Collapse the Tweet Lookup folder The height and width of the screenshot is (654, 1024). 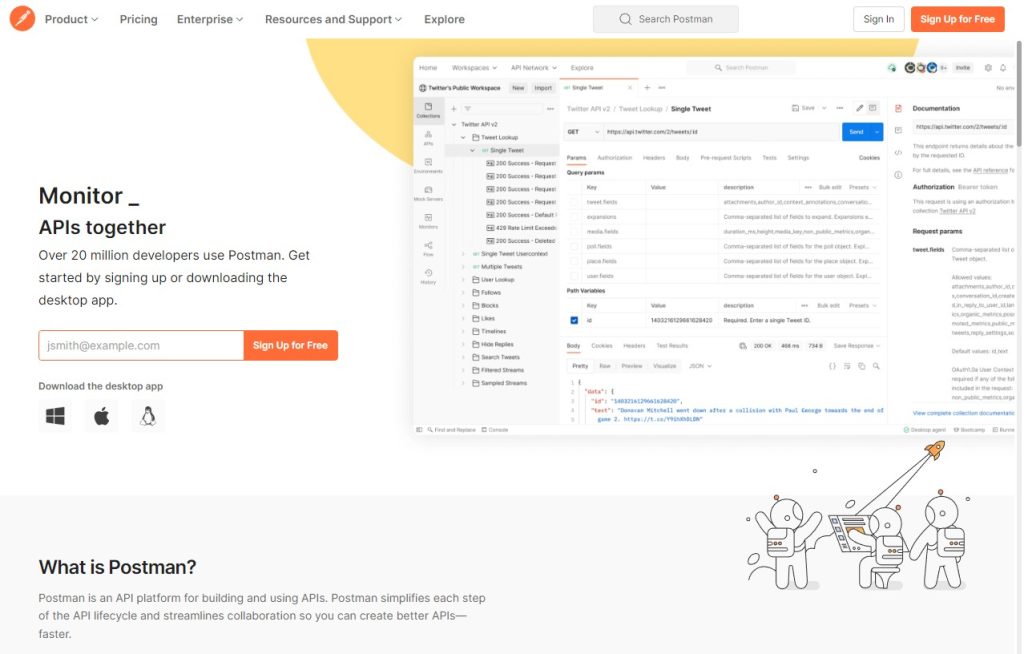(463, 137)
